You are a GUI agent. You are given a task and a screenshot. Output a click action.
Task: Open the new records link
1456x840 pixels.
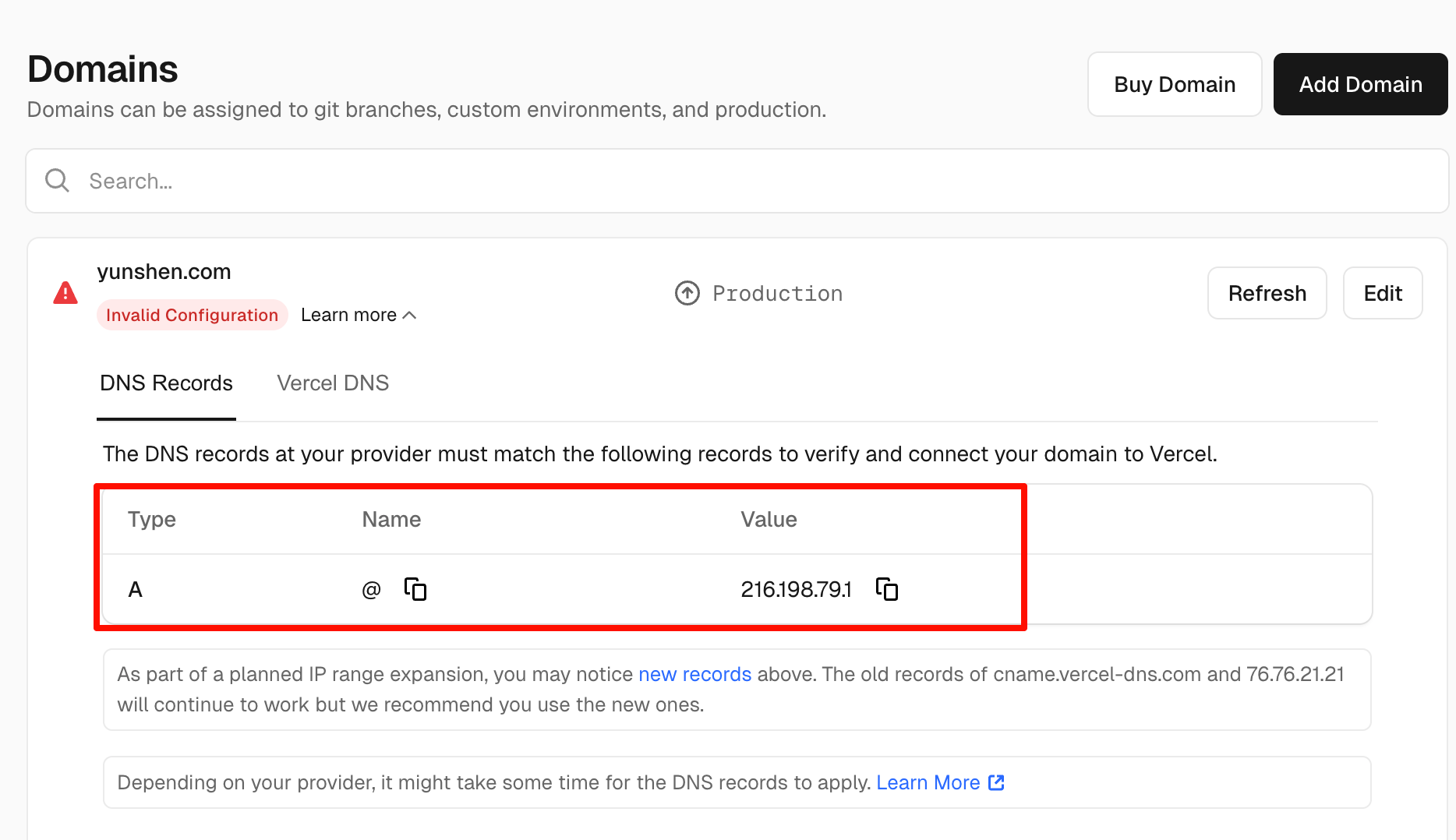(x=694, y=674)
